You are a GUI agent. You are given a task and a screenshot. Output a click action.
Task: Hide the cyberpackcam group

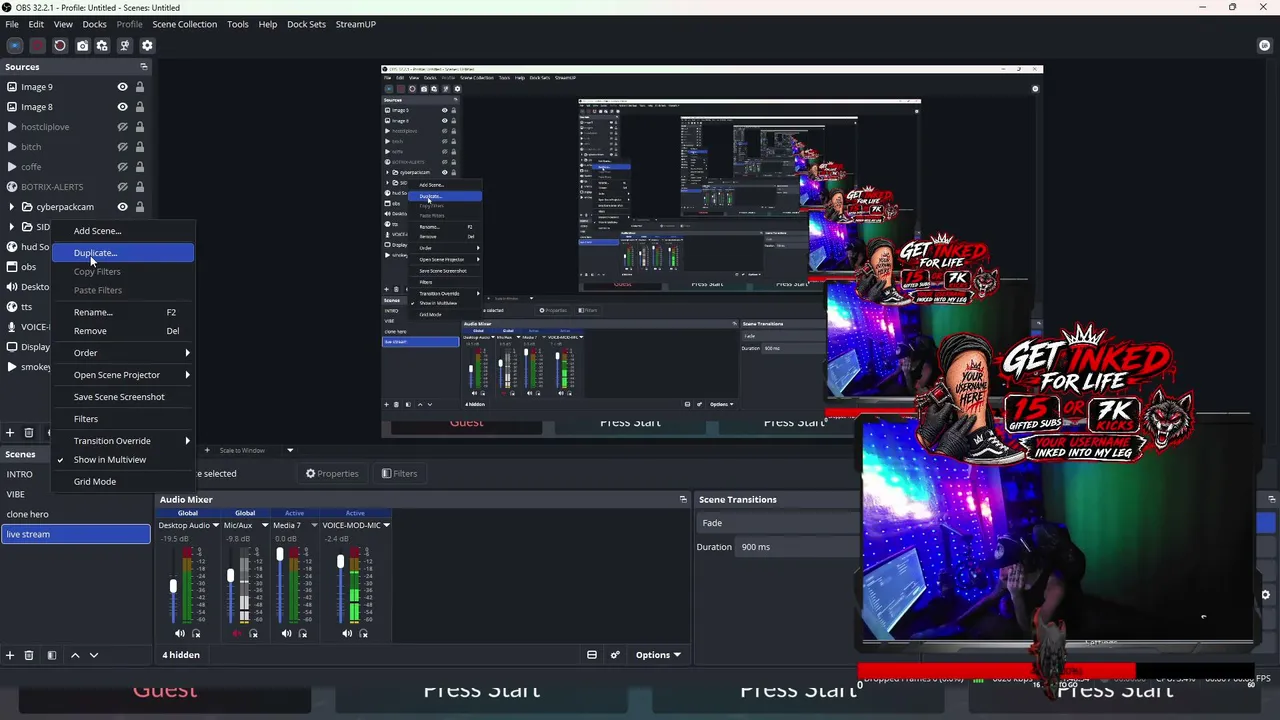(x=122, y=207)
